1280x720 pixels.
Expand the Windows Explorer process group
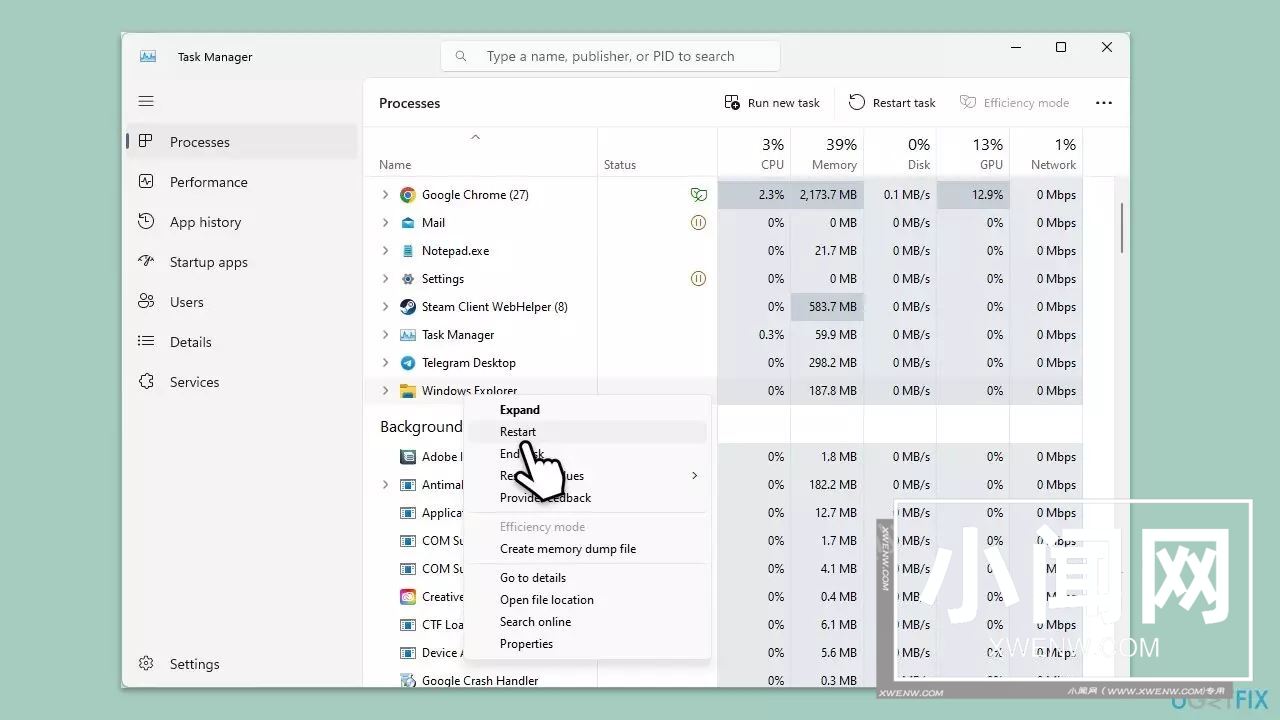click(x=385, y=391)
